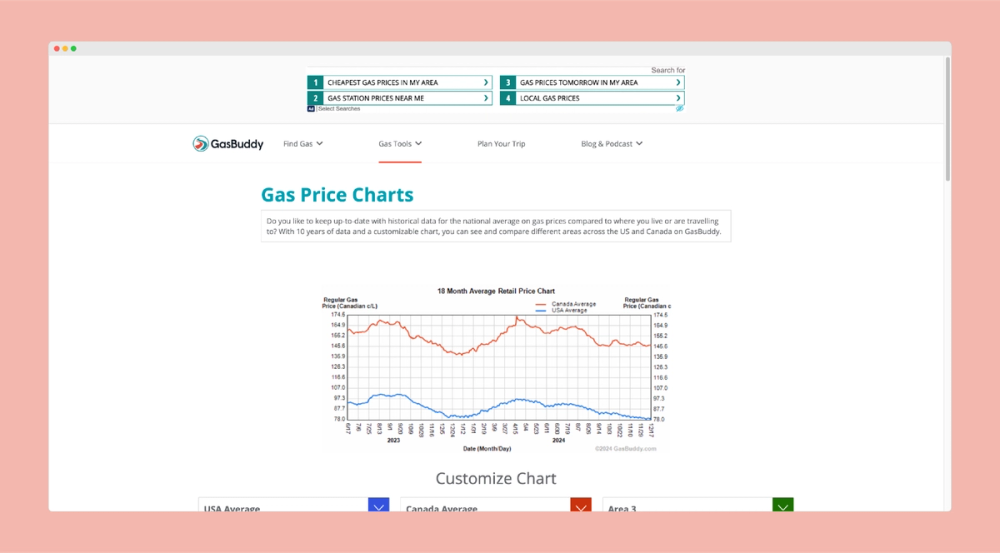1000x553 pixels.
Task: Open ad link Cheapest Gas Prices In My Area
Action: [x=400, y=82]
